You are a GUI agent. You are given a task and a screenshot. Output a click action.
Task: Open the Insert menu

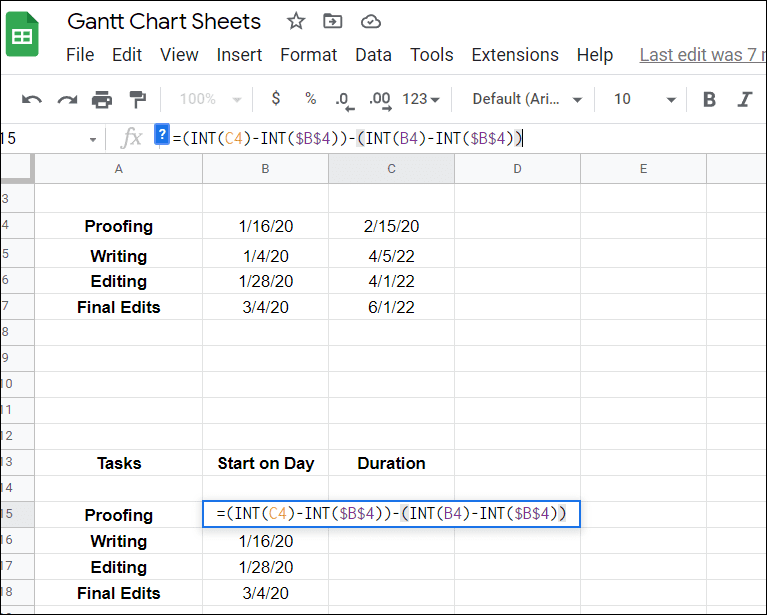pyautogui.click(x=239, y=55)
